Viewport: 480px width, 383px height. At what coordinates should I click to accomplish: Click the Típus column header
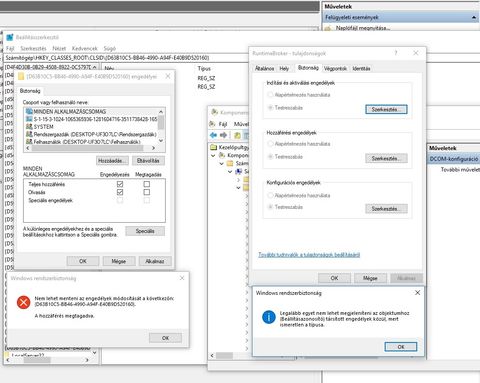click(204, 68)
